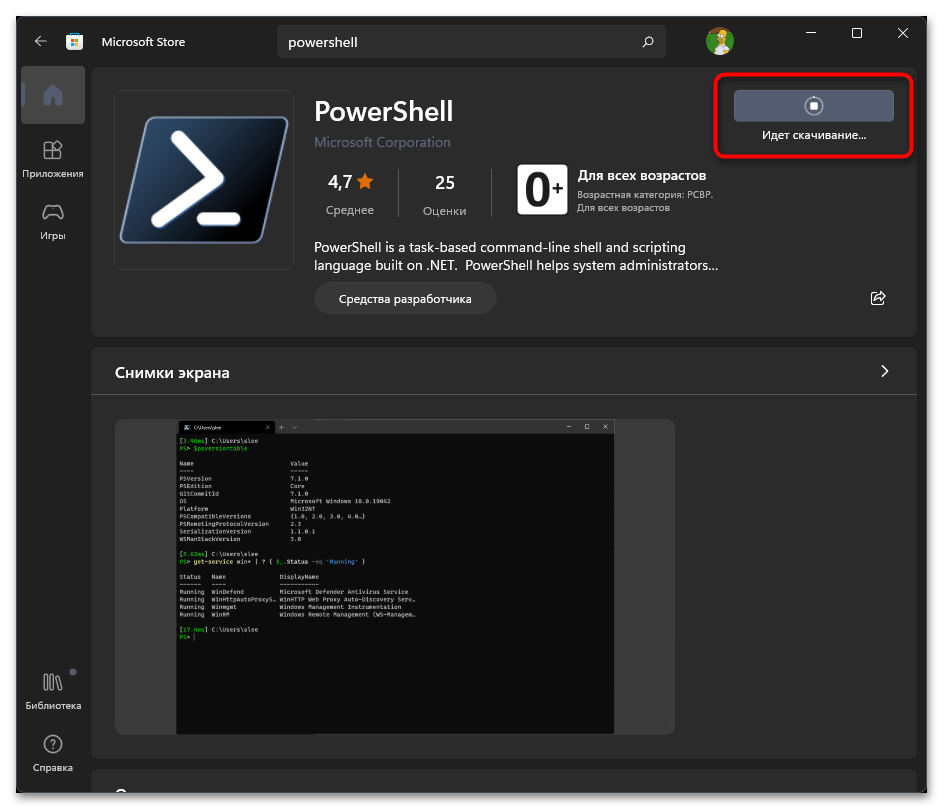Screen dimensions: 943x809
Task: Go to Home via sidebar icon
Action: (53, 95)
